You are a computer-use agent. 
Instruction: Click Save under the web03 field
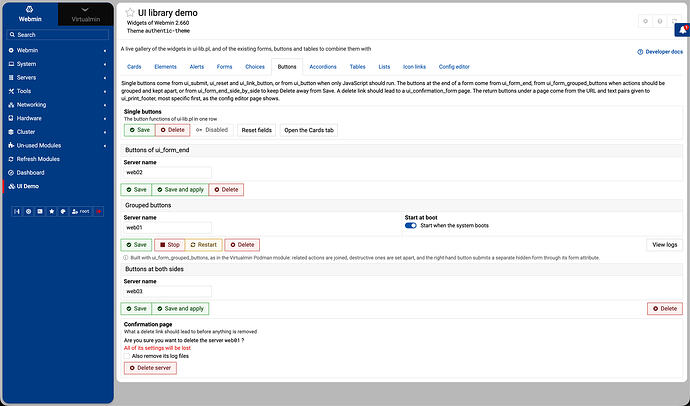point(136,309)
